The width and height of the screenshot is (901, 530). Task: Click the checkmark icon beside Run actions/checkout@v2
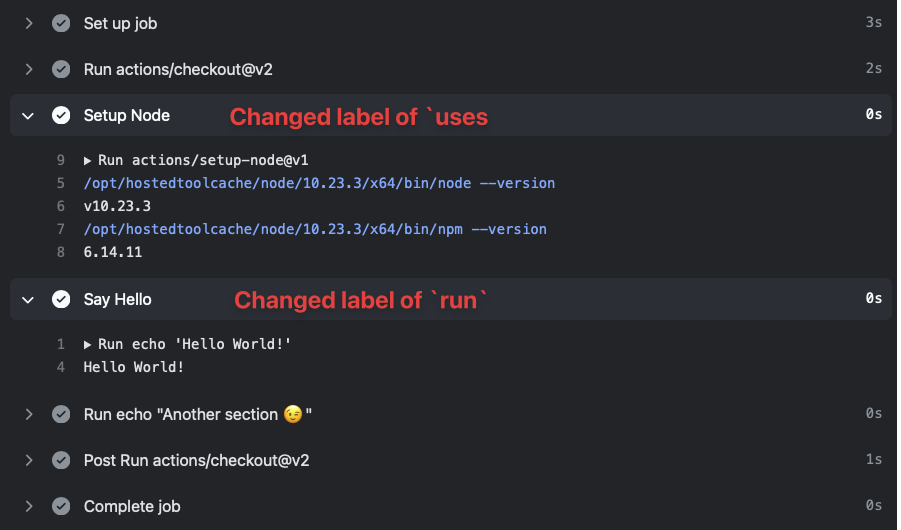(61, 69)
